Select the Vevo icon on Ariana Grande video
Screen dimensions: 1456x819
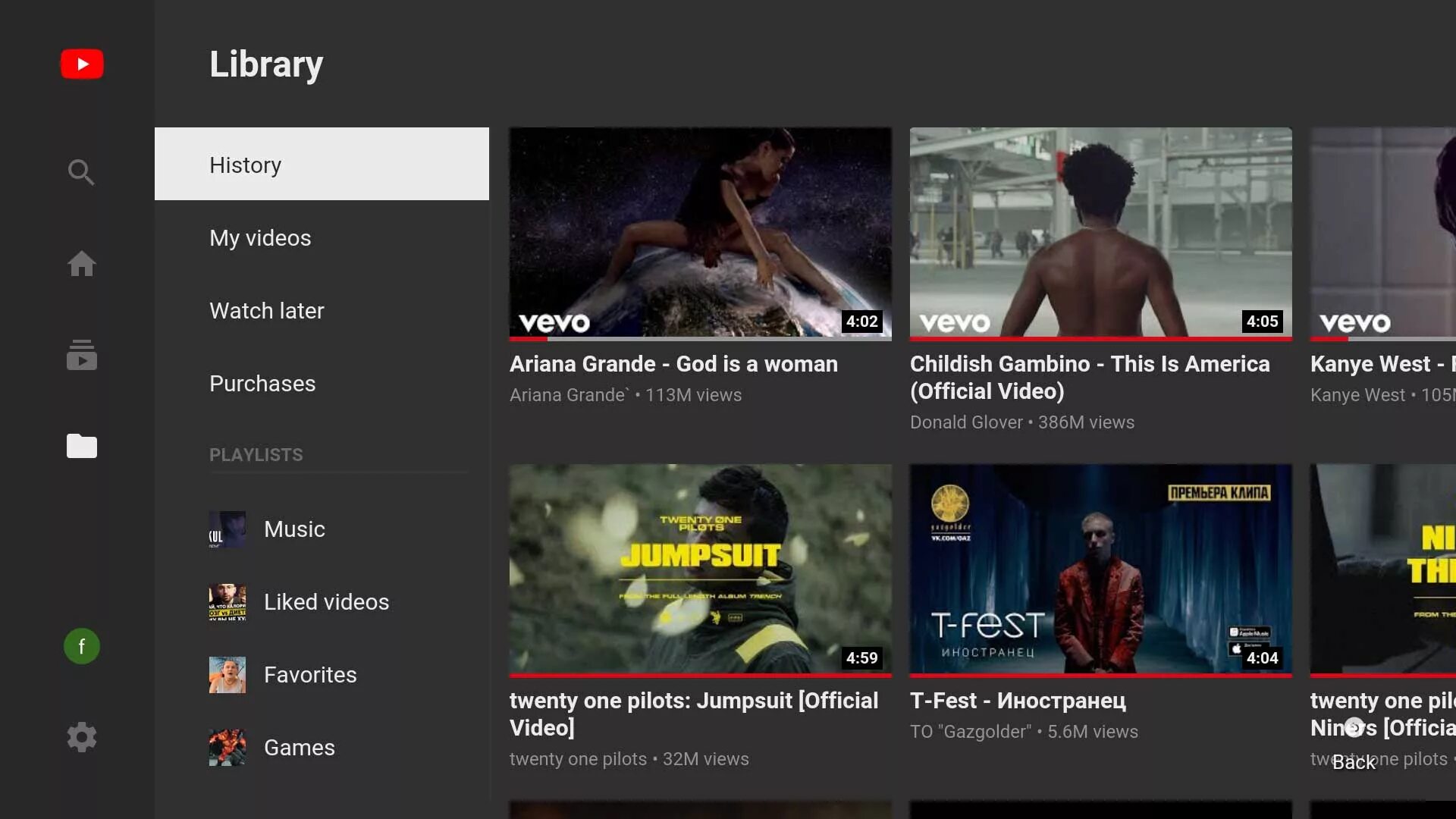pyautogui.click(x=553, y=320)
